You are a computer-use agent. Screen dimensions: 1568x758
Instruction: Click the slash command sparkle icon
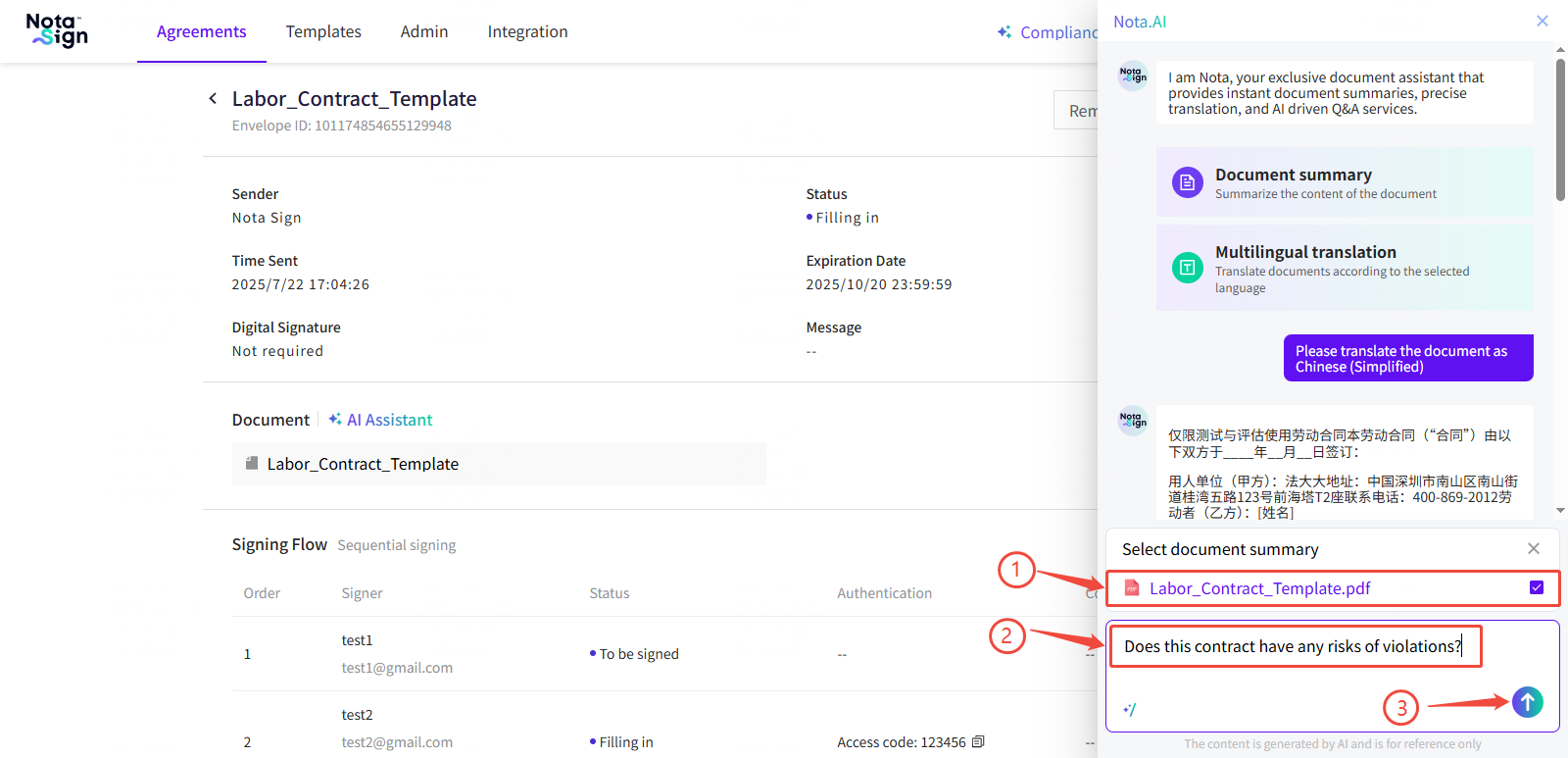click(1130, 709)
